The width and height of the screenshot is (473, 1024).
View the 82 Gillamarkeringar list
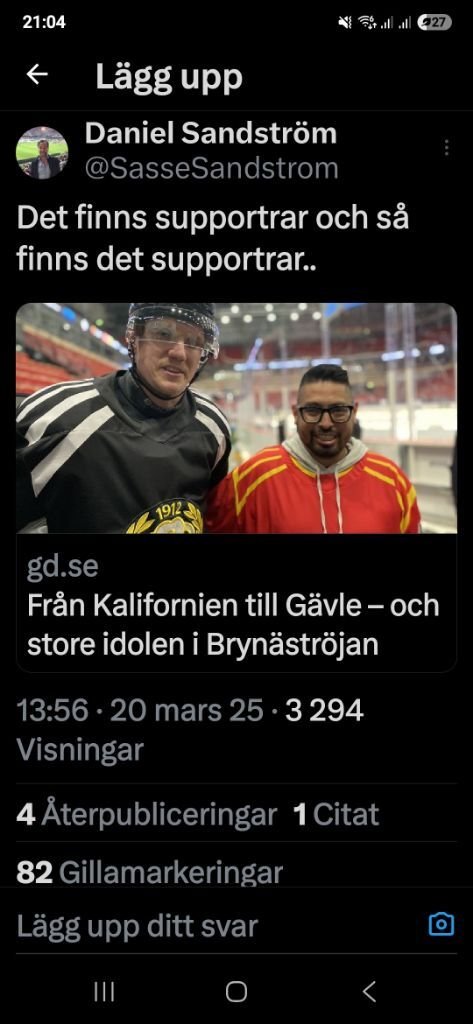(150, 872)
